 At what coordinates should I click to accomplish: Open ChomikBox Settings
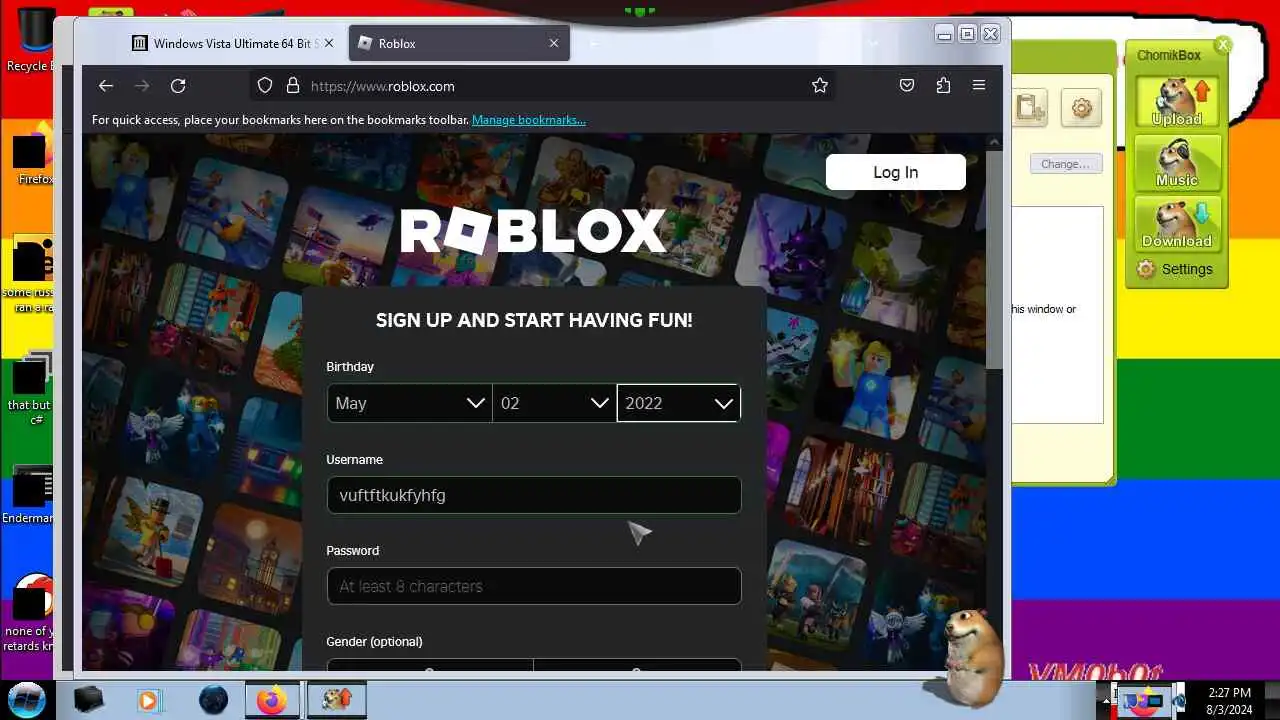pos(1176,269)
